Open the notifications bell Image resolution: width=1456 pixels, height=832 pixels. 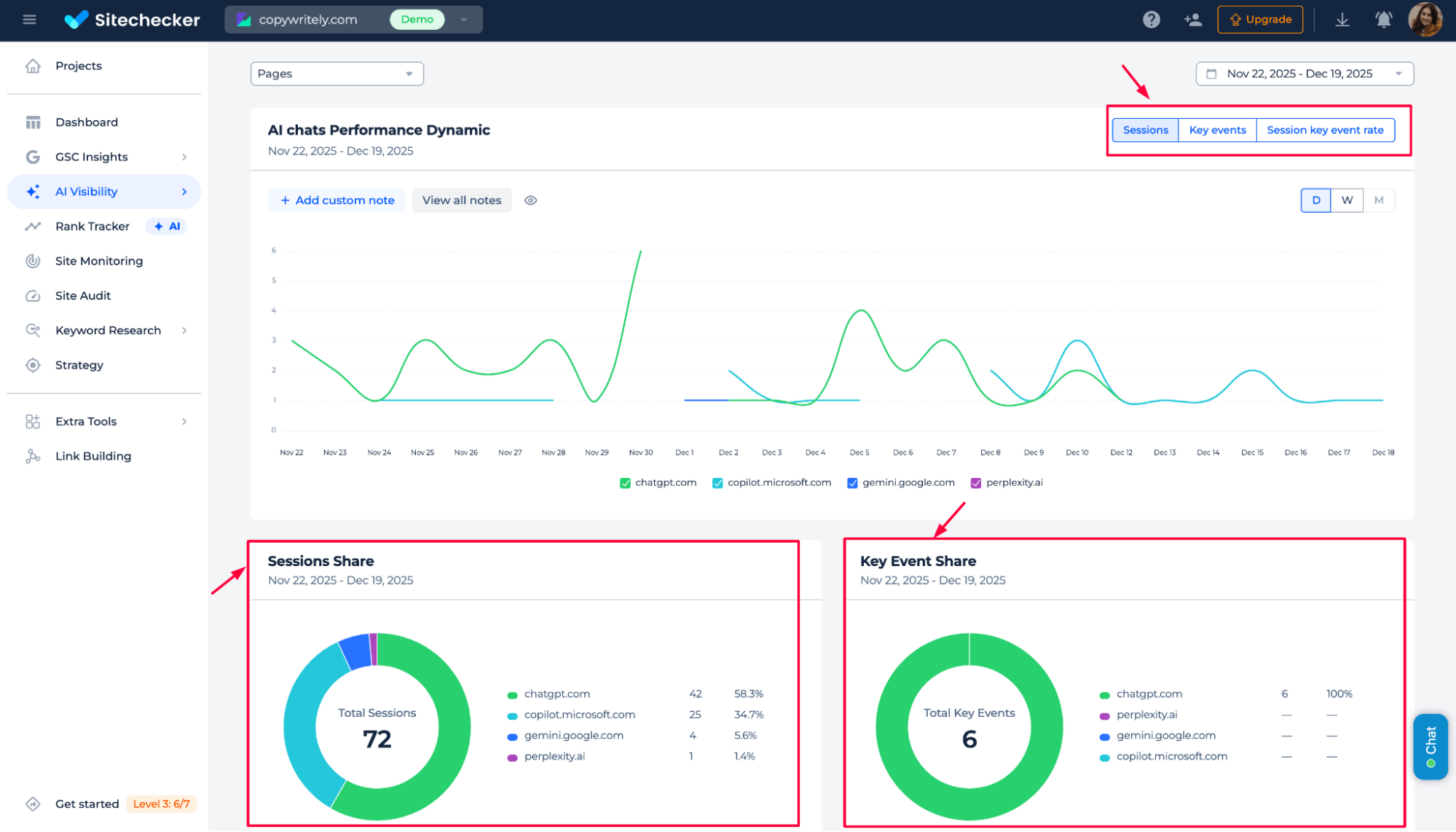(1383, 20)
